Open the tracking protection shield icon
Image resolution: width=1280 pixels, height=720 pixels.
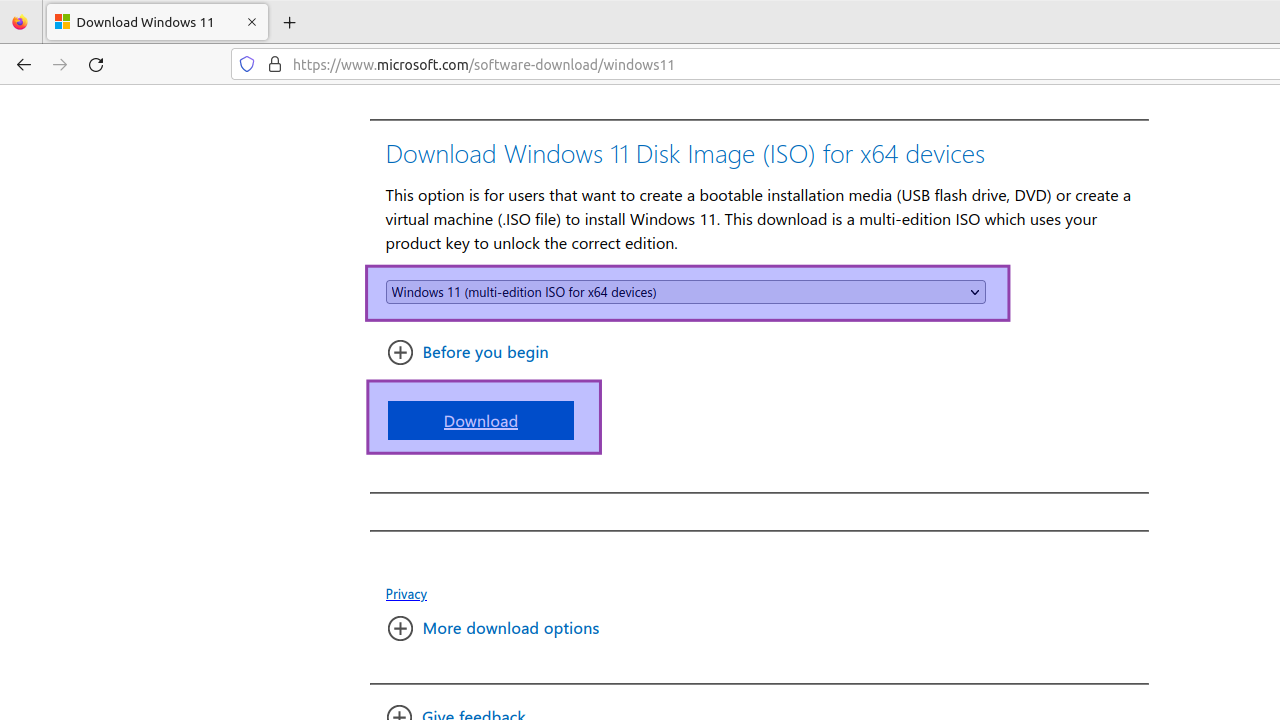(x=247, y=64)
